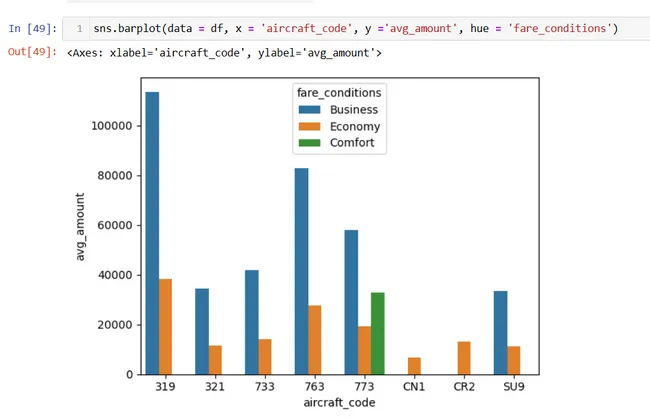Click the 'aircraft_code' x-axis label

339,403
